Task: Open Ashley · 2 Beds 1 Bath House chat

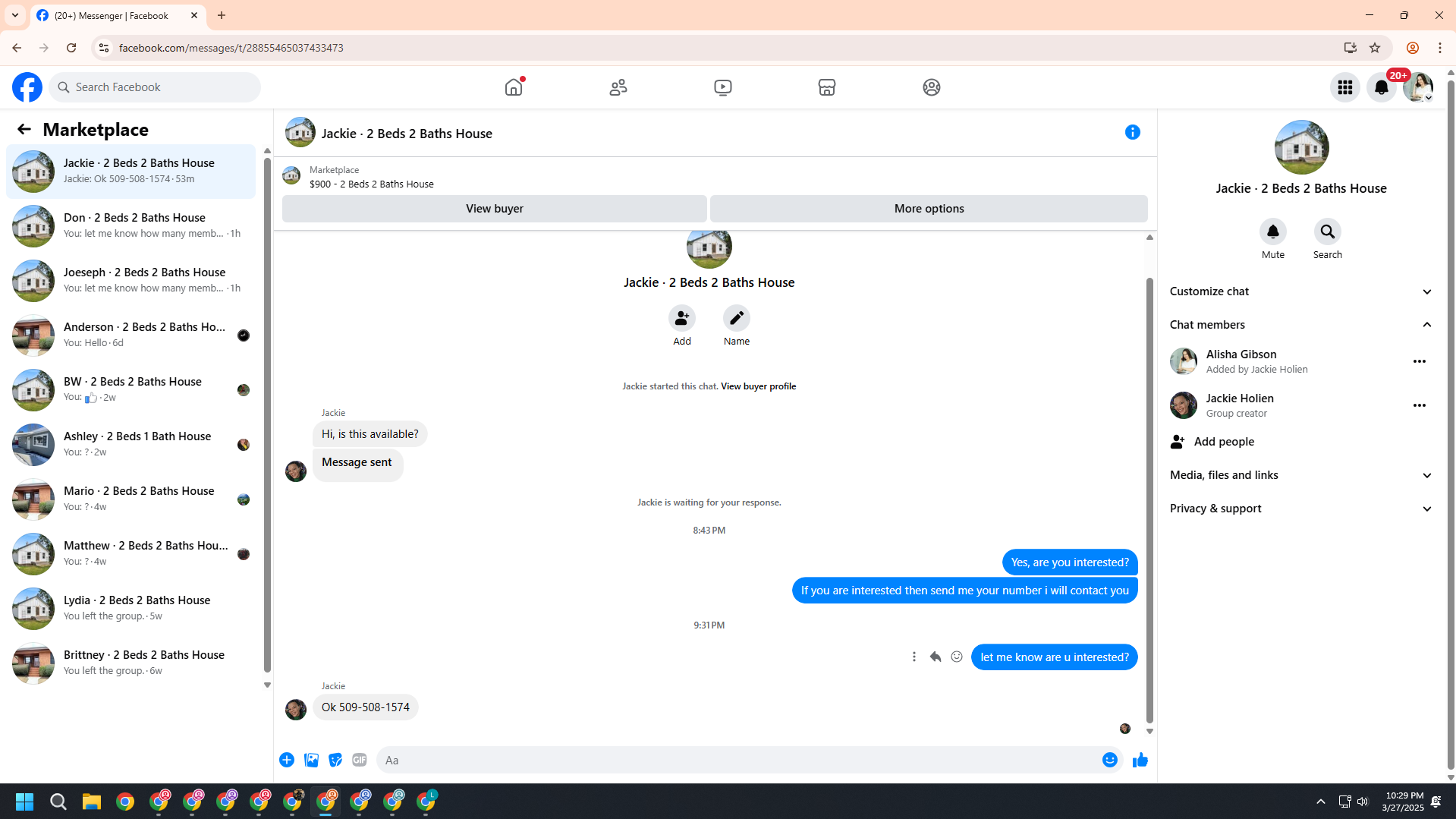Action: click(x=131, y=445)
